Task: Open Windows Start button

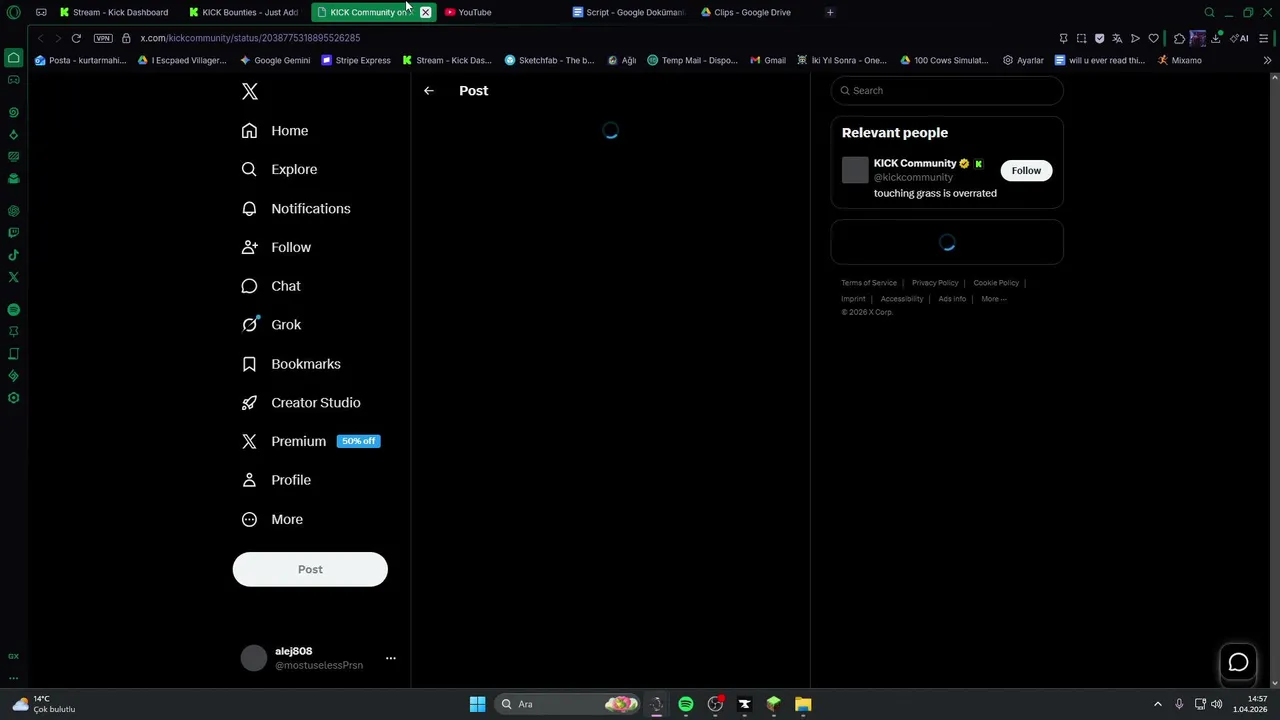Action: pyautogui.click(x=477, y=704)
